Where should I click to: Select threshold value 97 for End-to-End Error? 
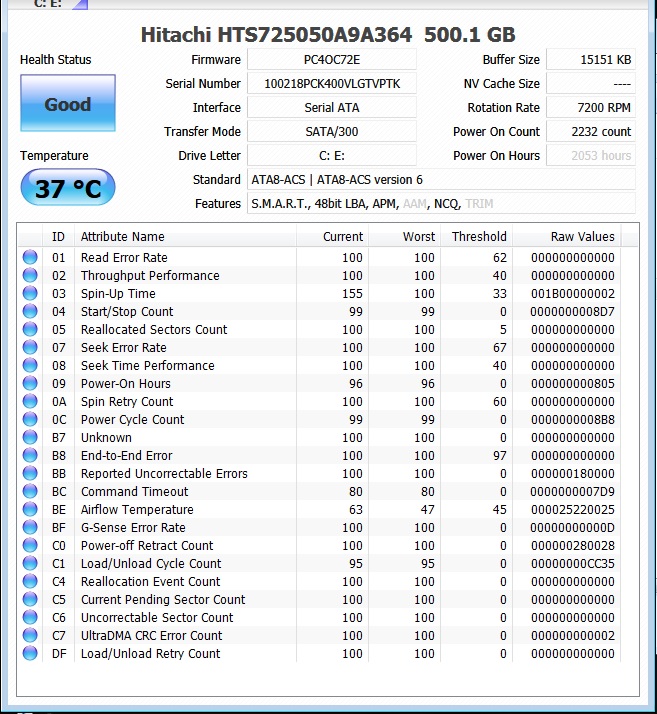point(499,456)
